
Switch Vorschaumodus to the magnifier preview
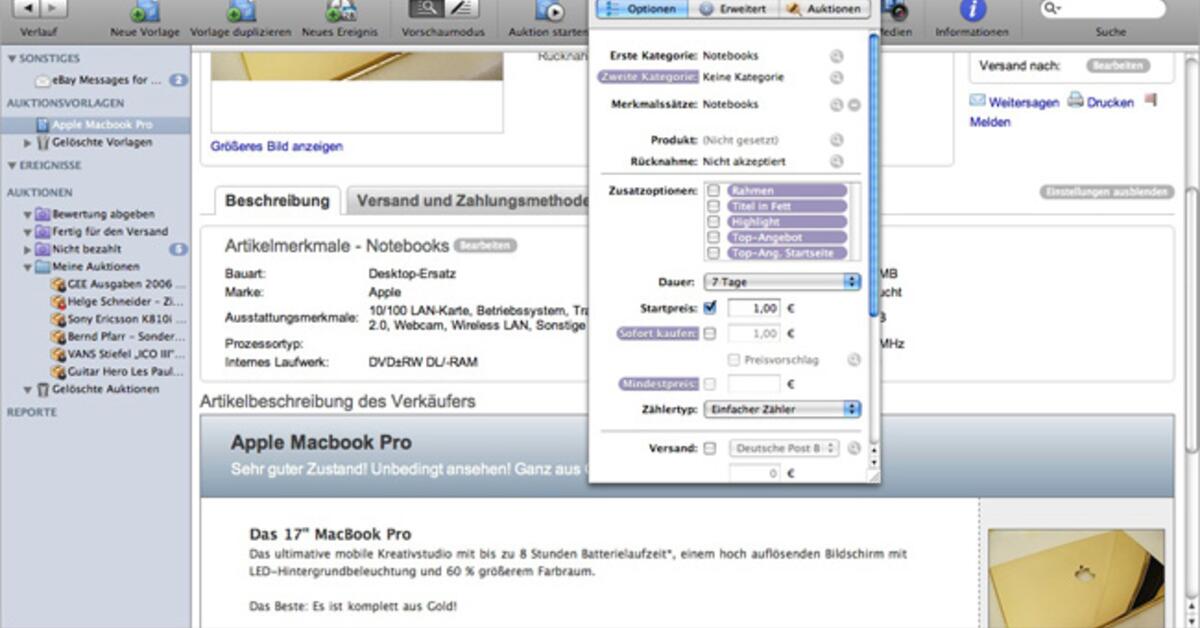click(x=425, y=9)
